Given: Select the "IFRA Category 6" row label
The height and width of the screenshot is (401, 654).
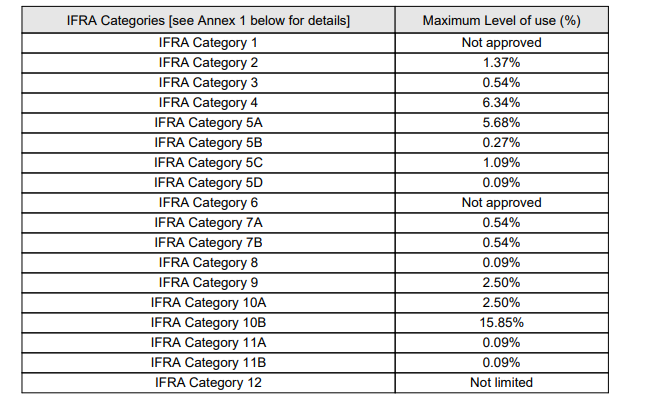Looking at the screenshot, I should [x=208, y=203].
